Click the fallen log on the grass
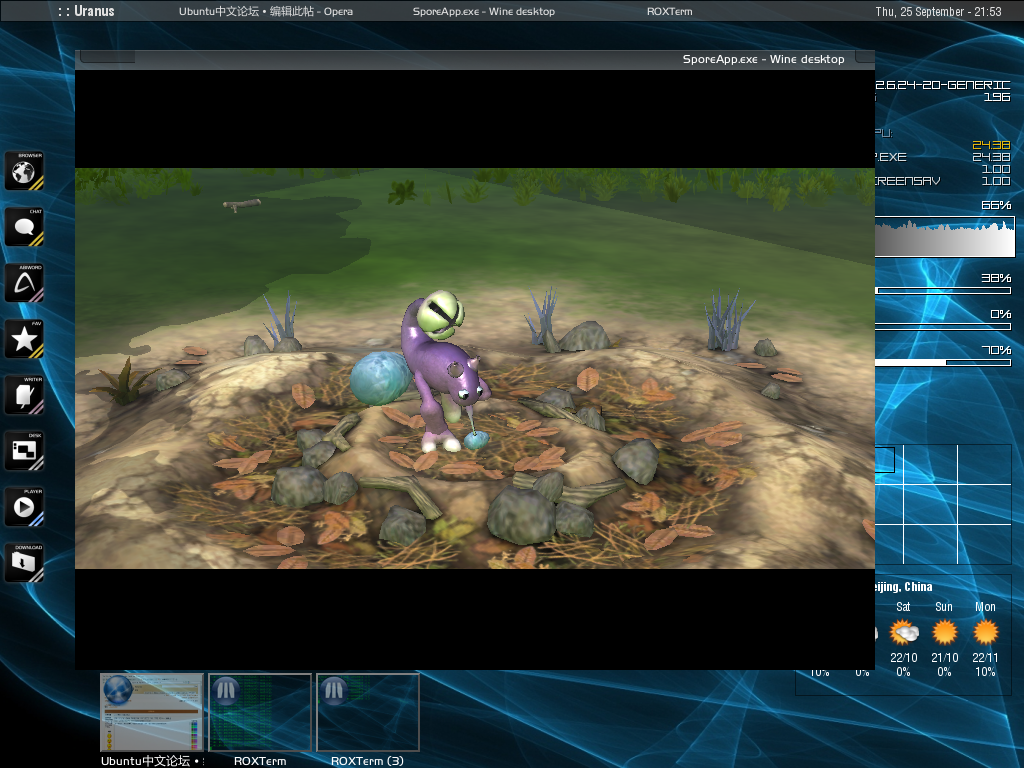This screenshot has height=768, width=1024. click(242, 205)
